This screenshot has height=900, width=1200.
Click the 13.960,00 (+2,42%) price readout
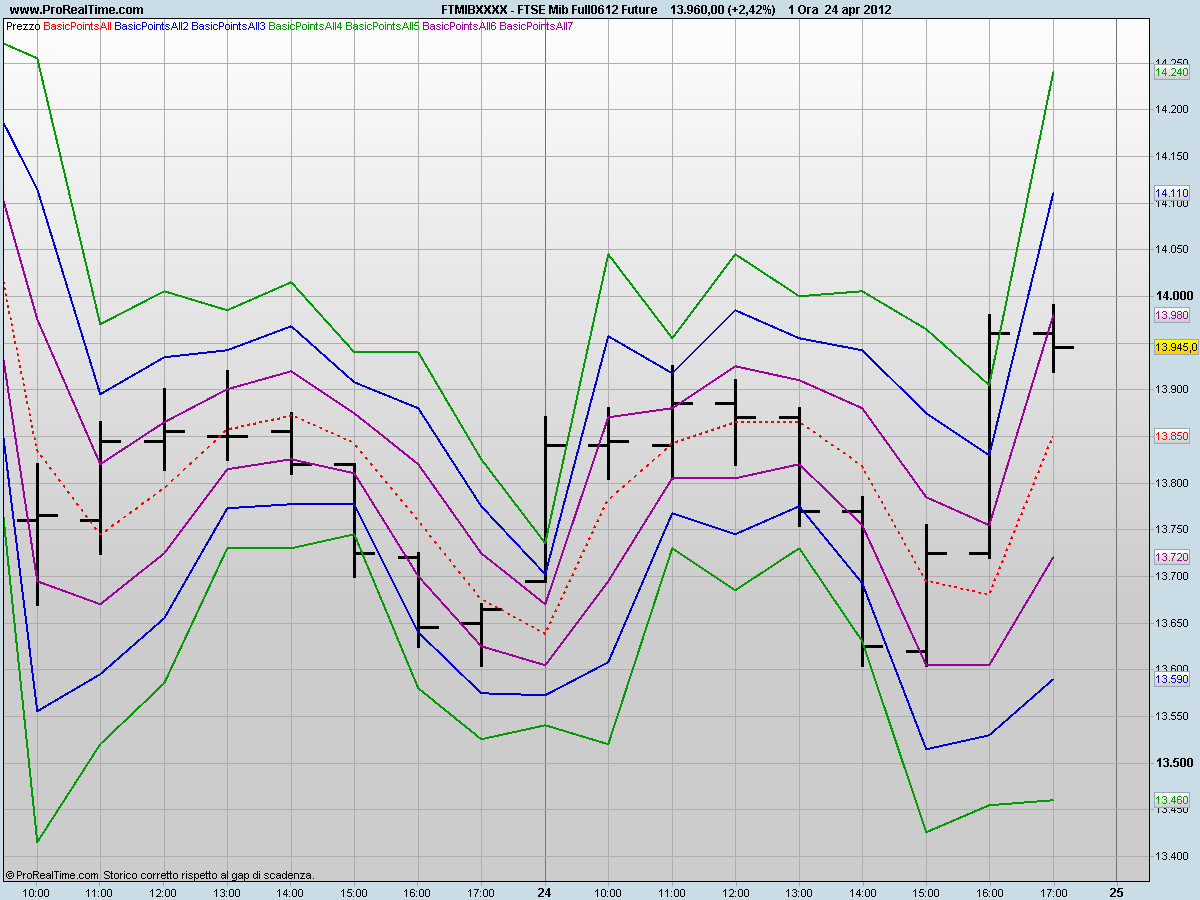coord(722,9)
